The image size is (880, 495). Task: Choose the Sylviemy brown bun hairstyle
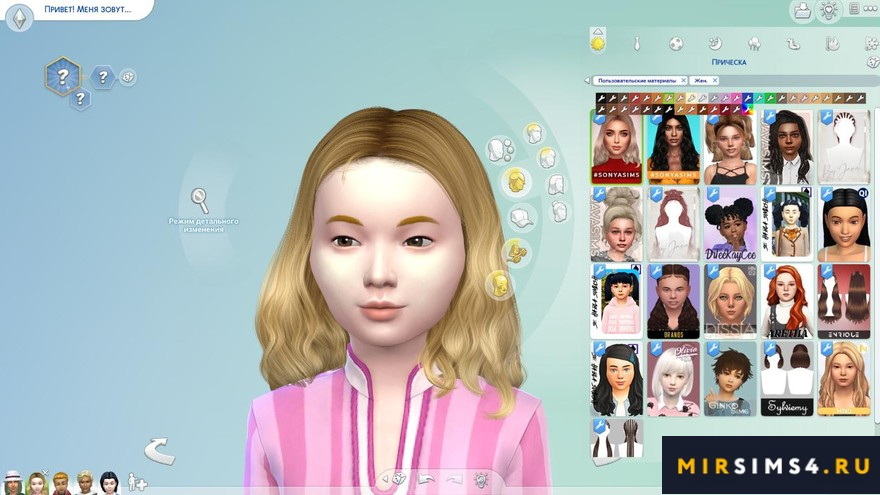[787, 379]
